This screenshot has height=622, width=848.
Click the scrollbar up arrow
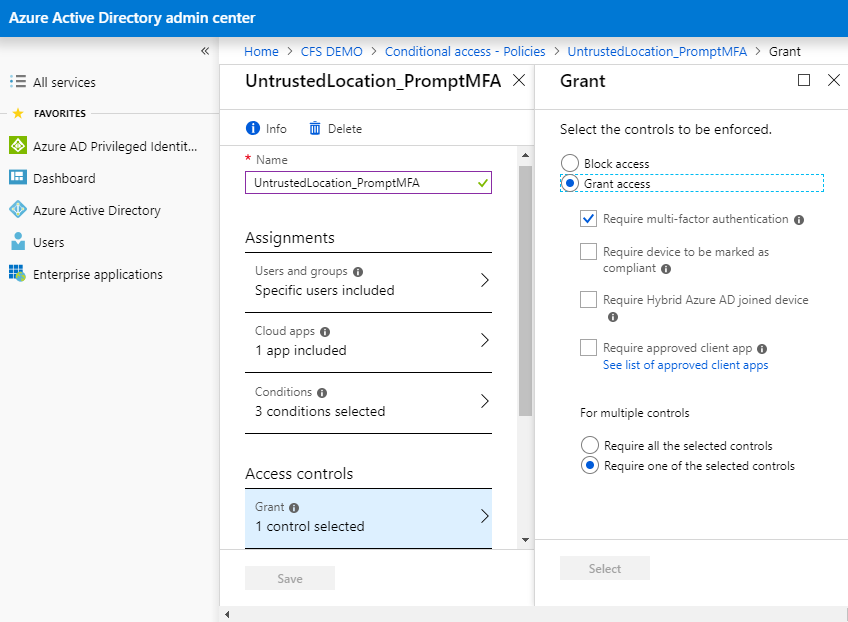coord(525,155)
